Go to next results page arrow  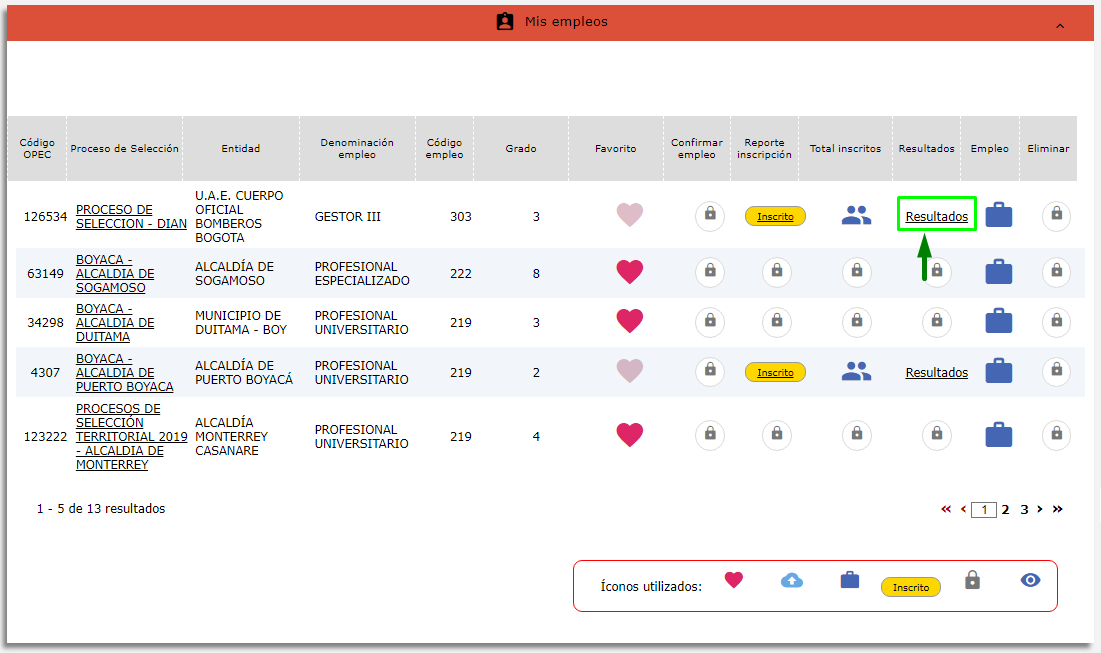pos(1040,509)
